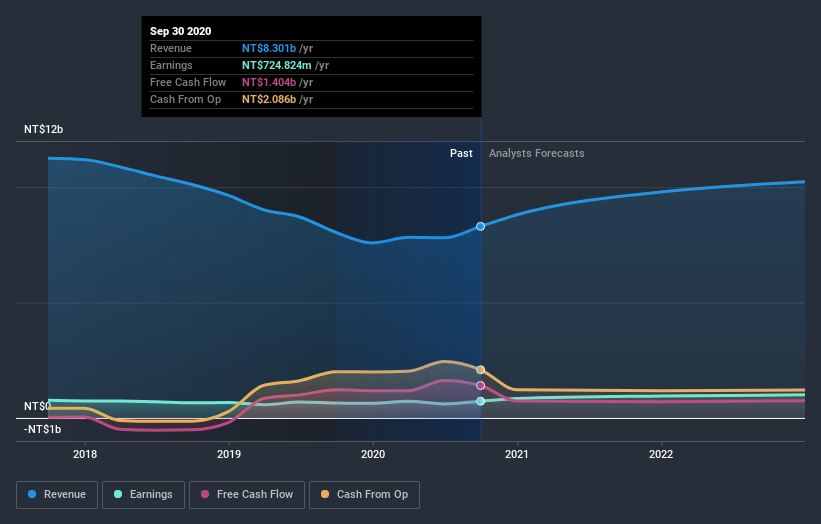
Task: Click the Past section label
Action: point(461,153)
